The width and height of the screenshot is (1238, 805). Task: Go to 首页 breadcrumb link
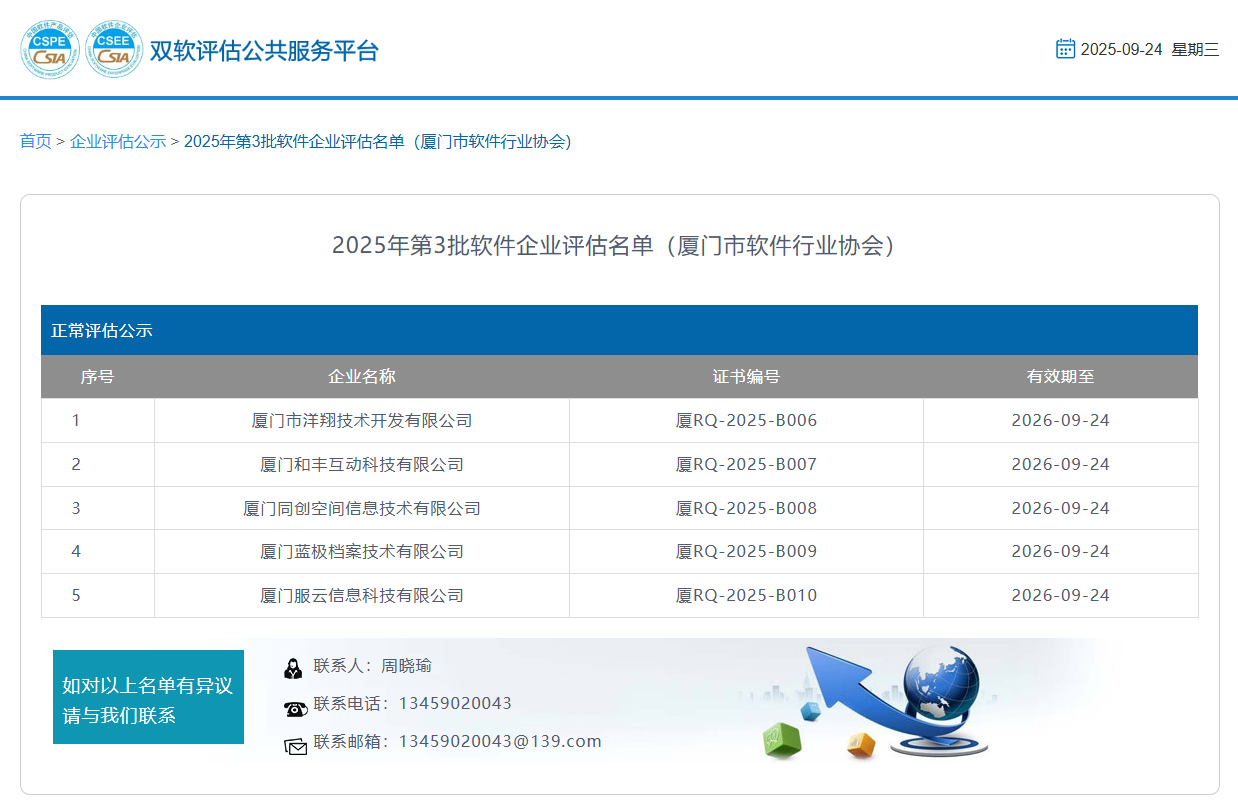(35, 141)
